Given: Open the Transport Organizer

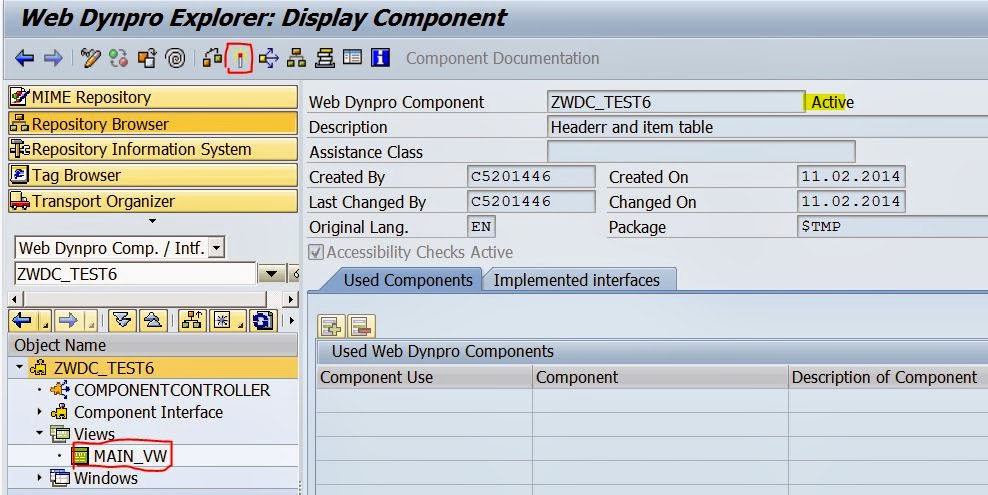Looking at the screenshot, I should click(152, 201).
